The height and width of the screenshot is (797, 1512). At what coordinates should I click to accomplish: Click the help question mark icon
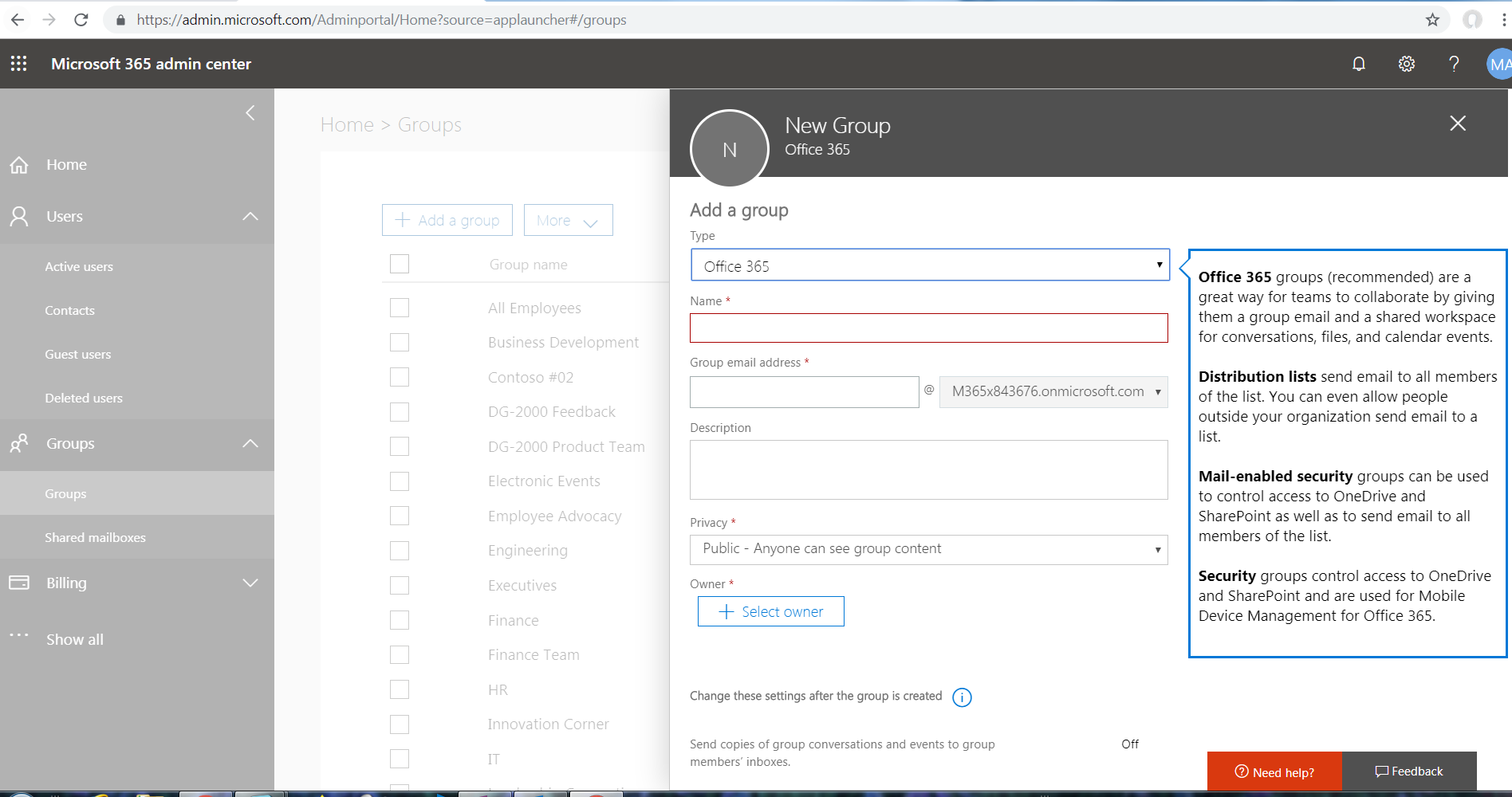click(x=1454, y=64)
